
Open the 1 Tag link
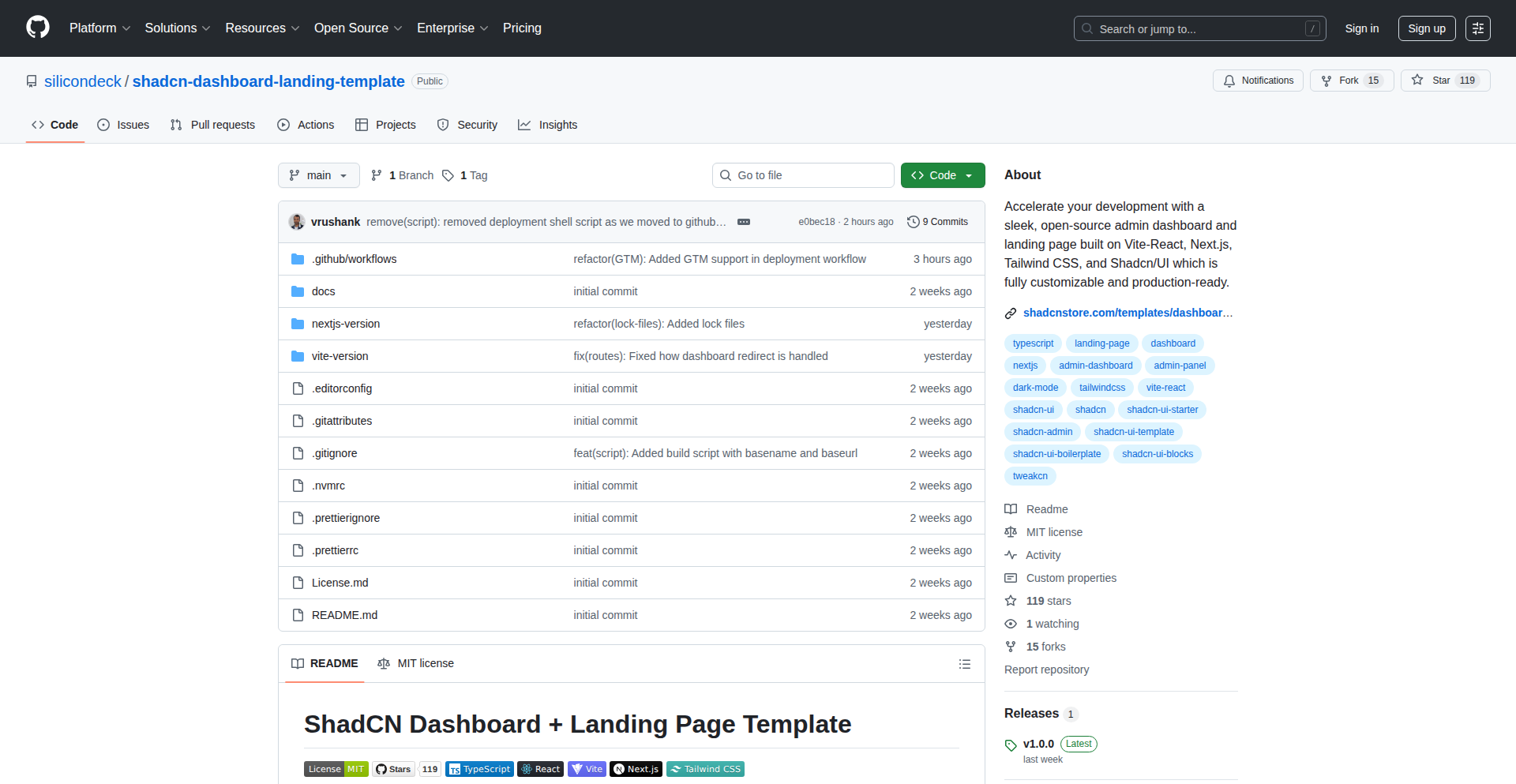tap(465, 175)
